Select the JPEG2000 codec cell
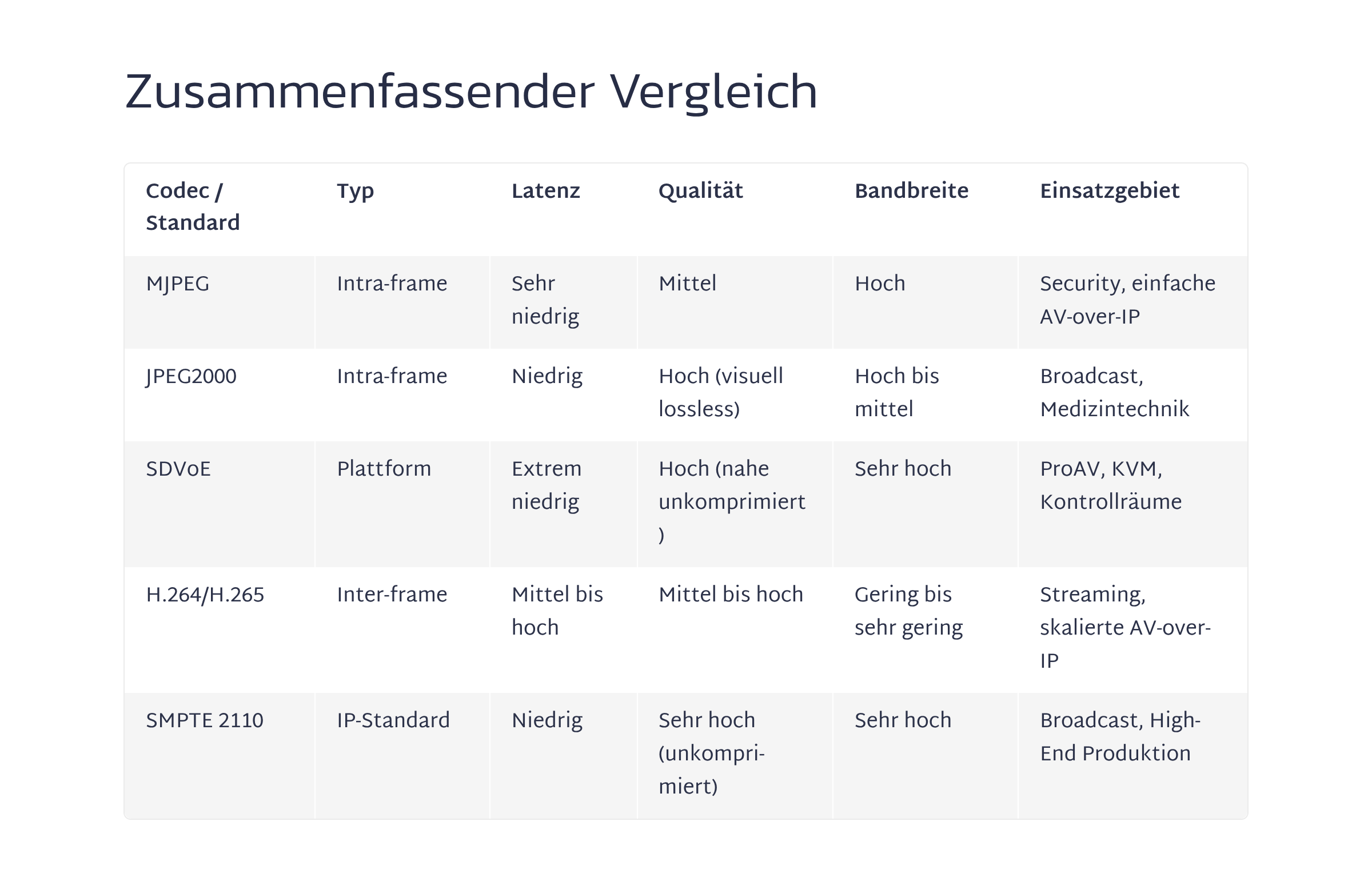 pyautogui.click(x=191, y=377)
